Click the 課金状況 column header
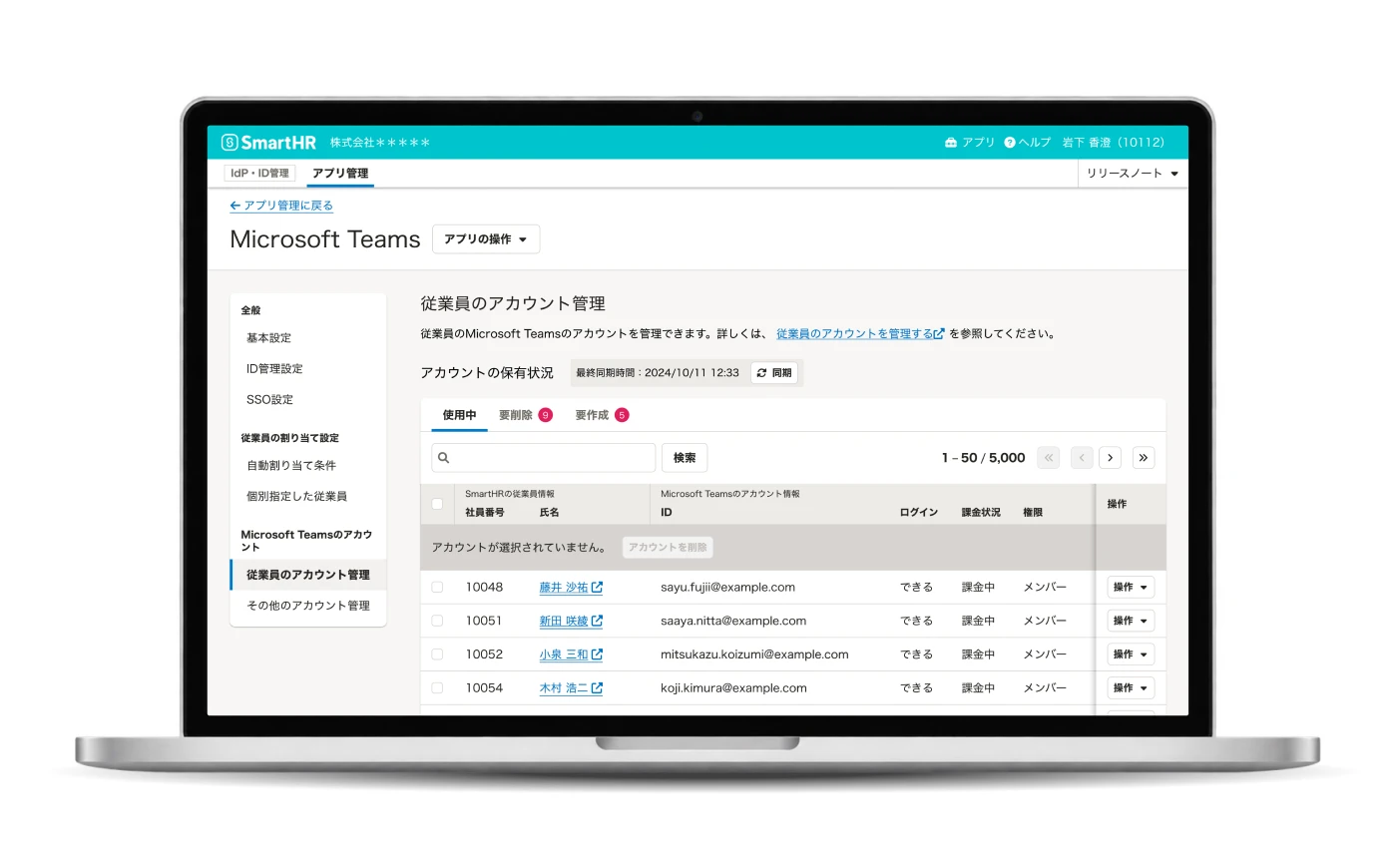Screen dimensions: 1387x868 click(981, 513)
